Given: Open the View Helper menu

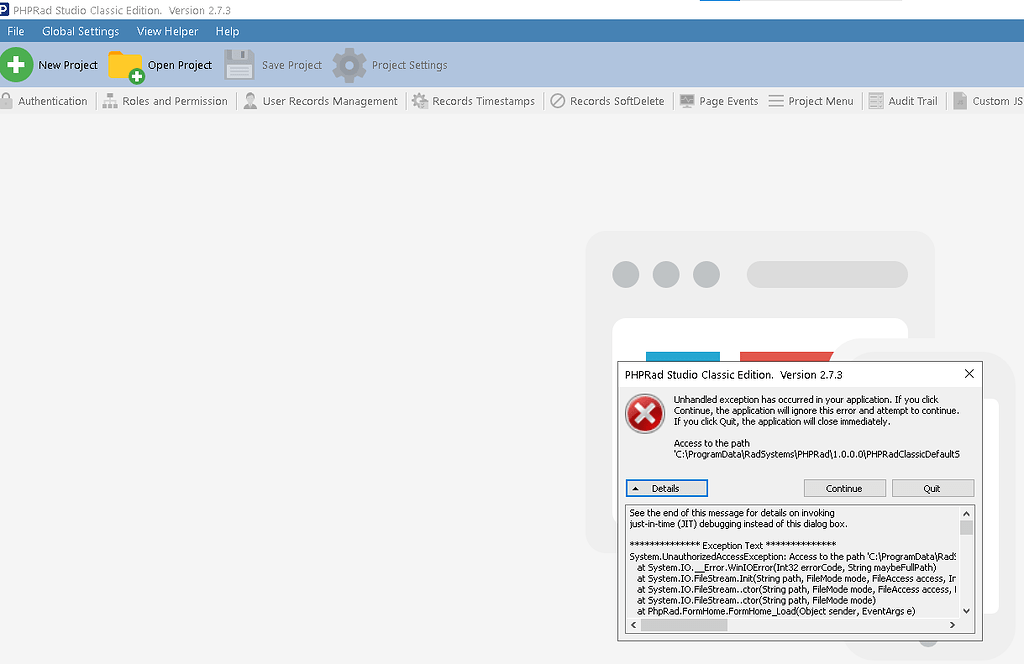Looking at the screenshot, I should pos(167,31).
